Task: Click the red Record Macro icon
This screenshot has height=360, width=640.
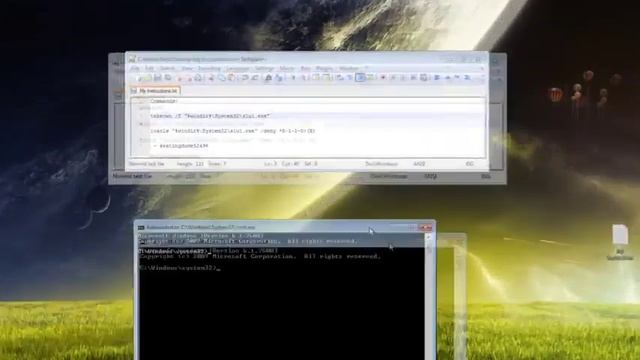Action: click(x=382, y=78)
